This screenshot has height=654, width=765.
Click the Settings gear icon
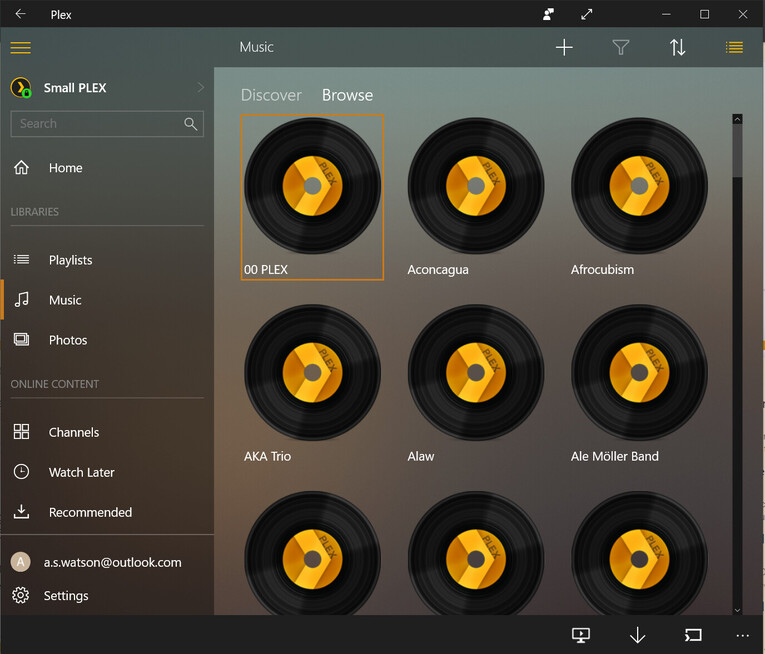click(20, 595)
